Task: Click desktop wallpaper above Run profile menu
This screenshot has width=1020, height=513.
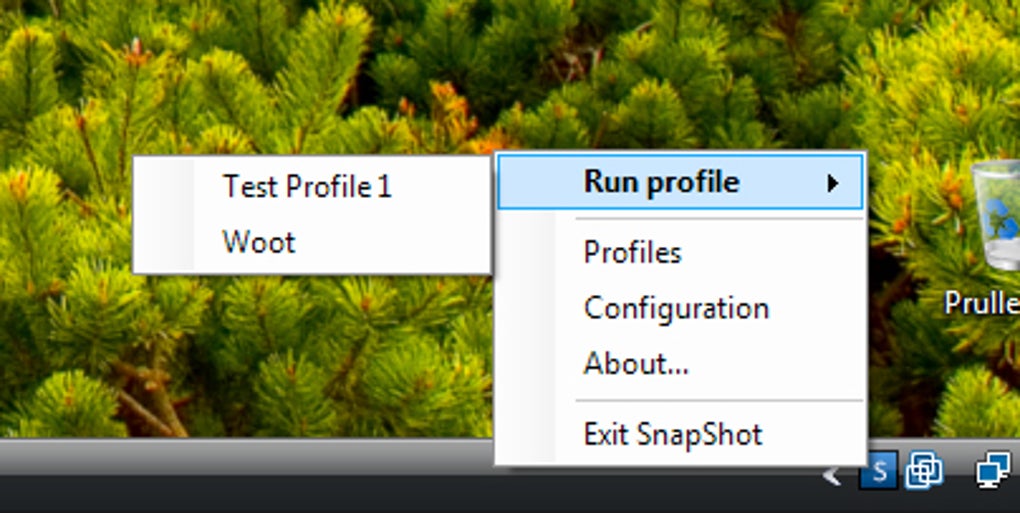Action: [x=680, y=80]
